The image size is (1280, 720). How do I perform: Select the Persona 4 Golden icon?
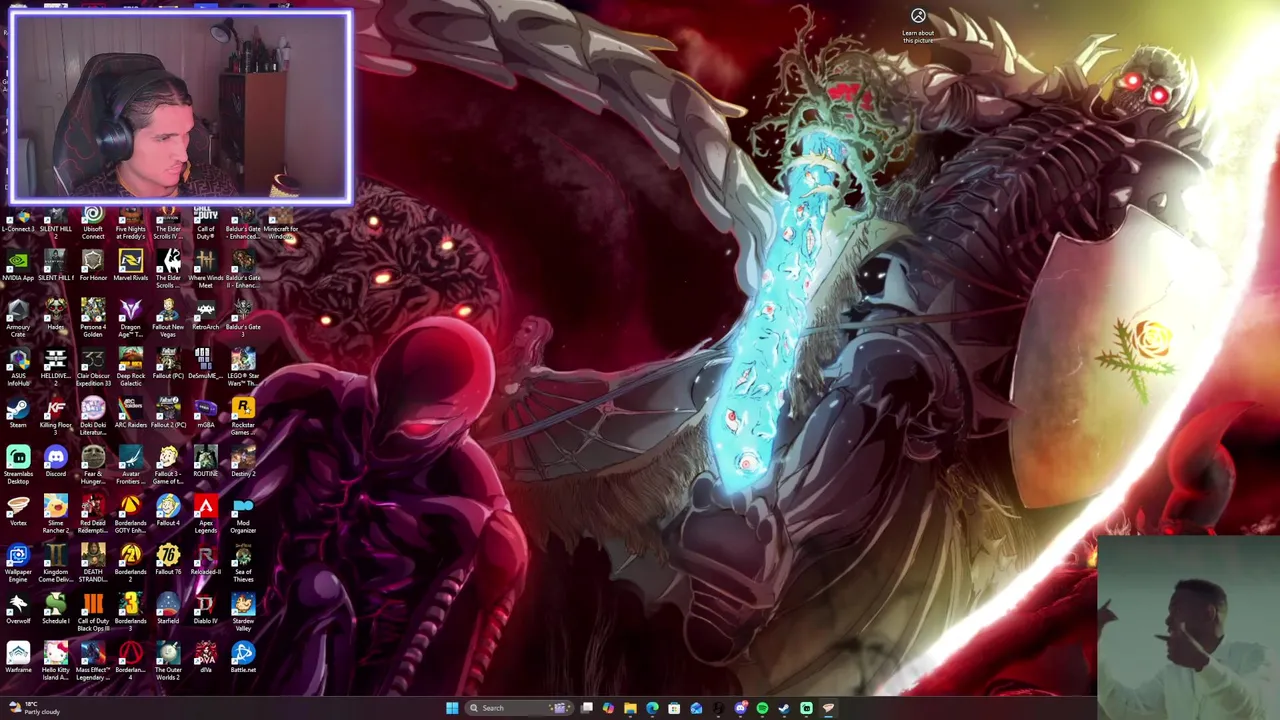(93, 320)
